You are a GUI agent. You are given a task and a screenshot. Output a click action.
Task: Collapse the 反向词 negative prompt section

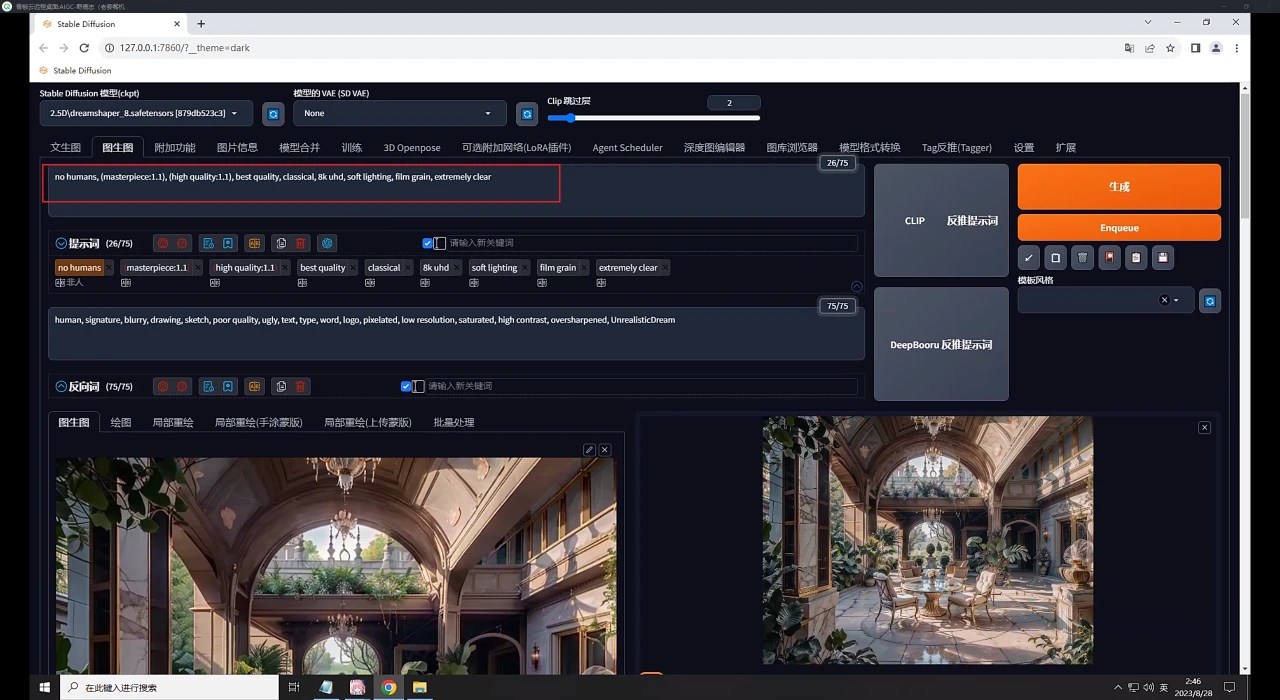pos(61,386)
